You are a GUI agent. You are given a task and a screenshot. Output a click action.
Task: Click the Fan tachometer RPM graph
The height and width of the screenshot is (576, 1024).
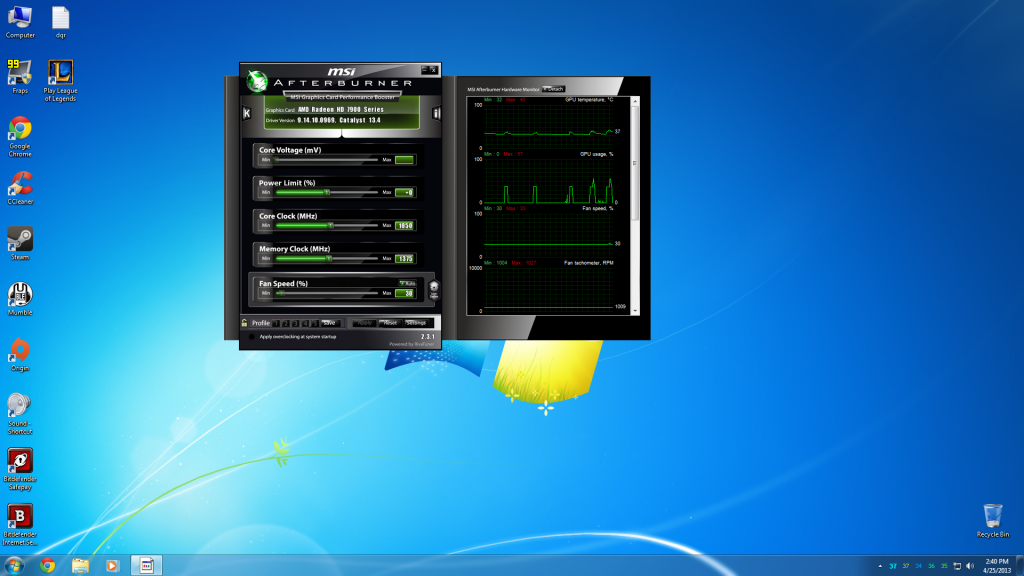pos(549,289)
